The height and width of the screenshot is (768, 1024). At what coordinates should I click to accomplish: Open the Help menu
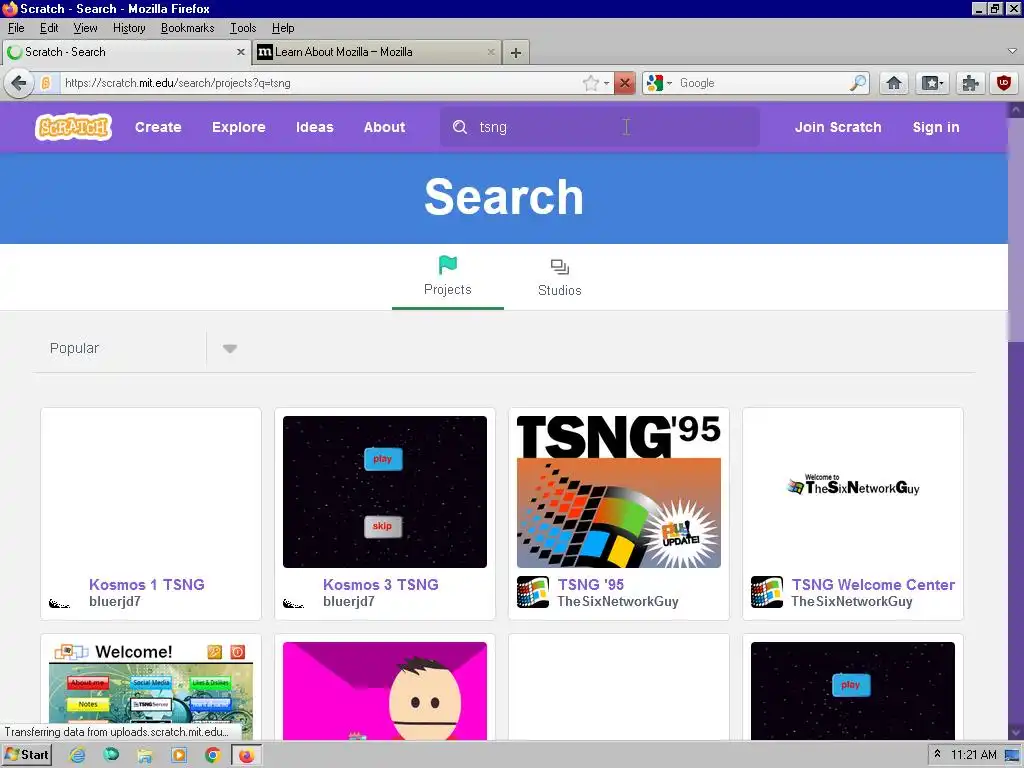(283, 28)
